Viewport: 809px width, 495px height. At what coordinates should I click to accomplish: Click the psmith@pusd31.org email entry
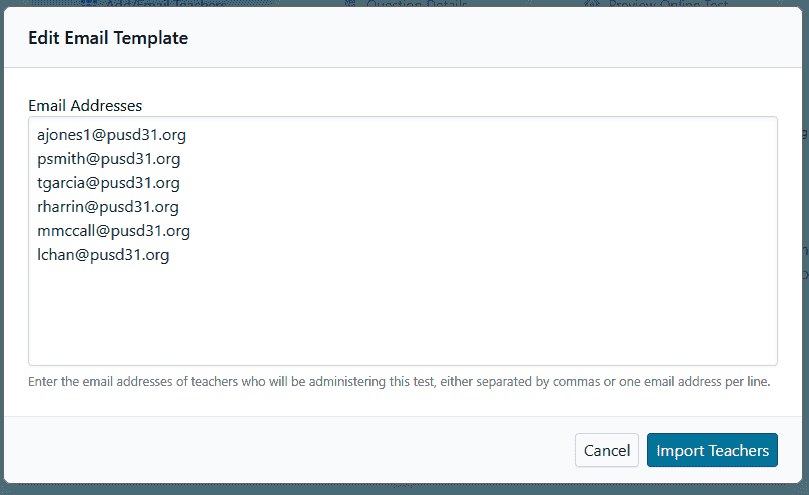[108, 158]
